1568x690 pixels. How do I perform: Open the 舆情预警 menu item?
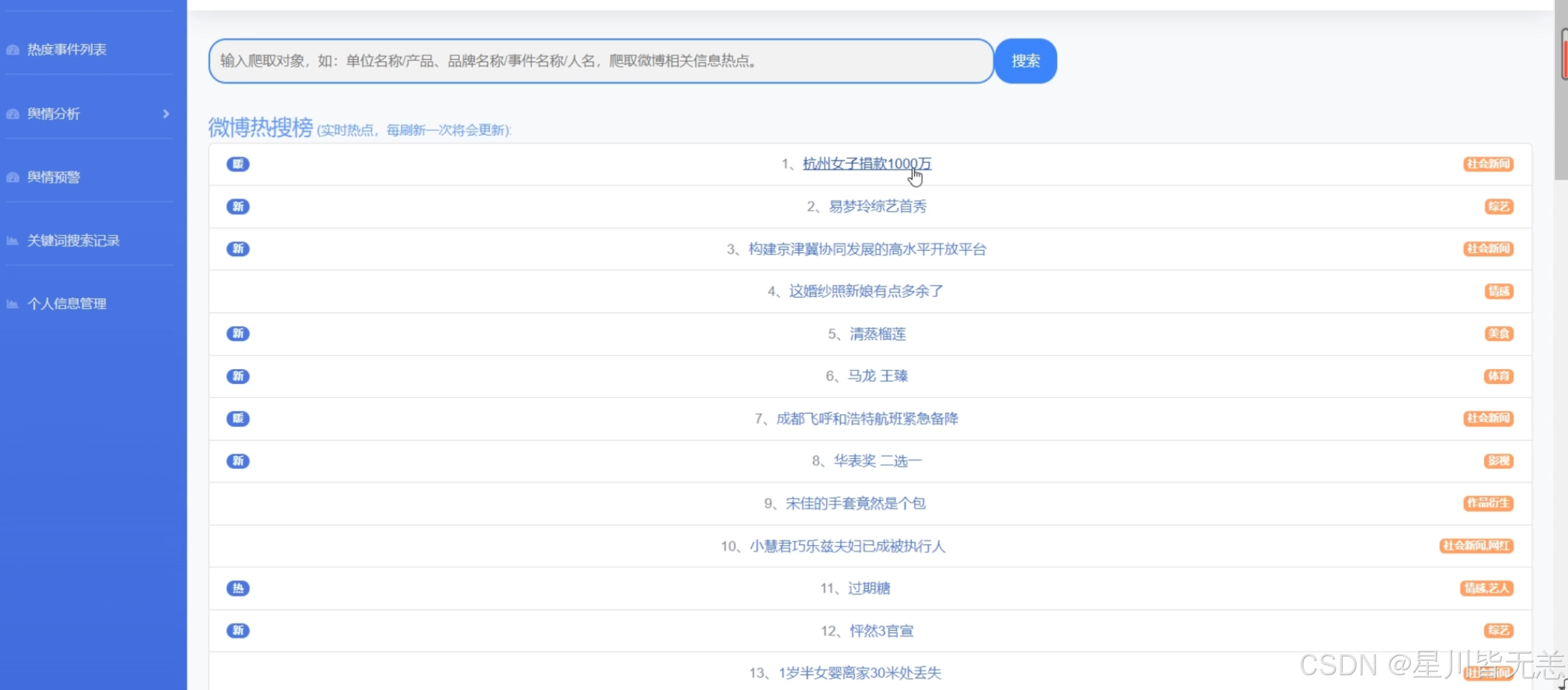[x=54, y=178]
